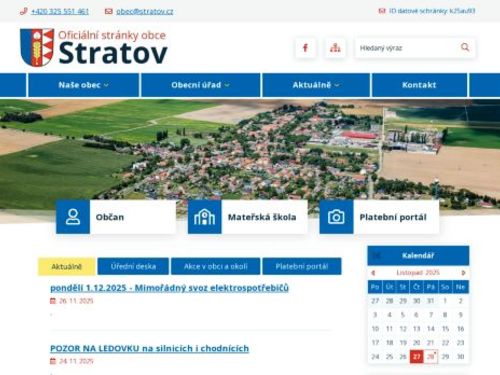Click the ID datové schránky text
The height and width of the screenshot is (375, 500).
pos(432,11)
